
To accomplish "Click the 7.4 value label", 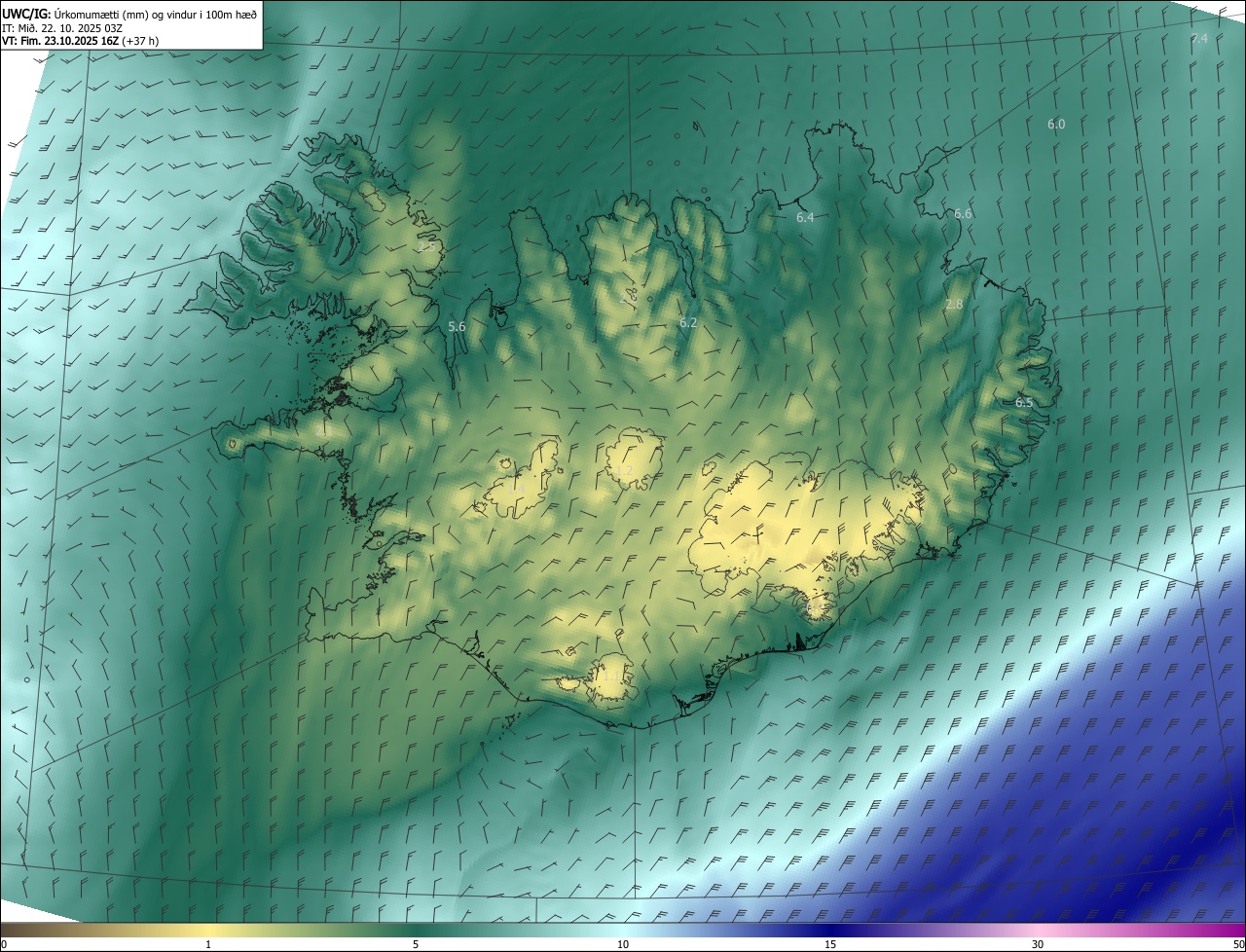I will pyautogui.click(x=1199, y=38).
